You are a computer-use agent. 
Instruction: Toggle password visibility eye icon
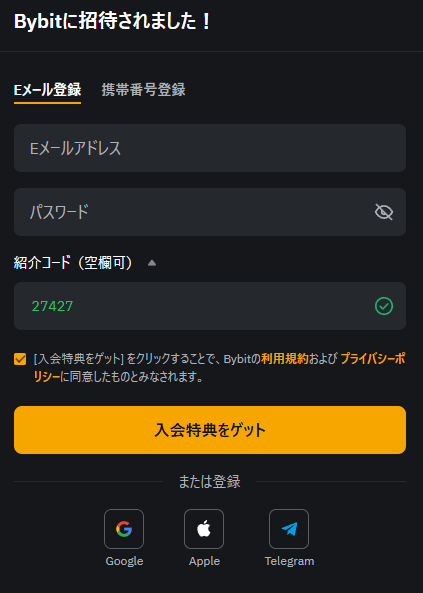click(x=384, y=212)
